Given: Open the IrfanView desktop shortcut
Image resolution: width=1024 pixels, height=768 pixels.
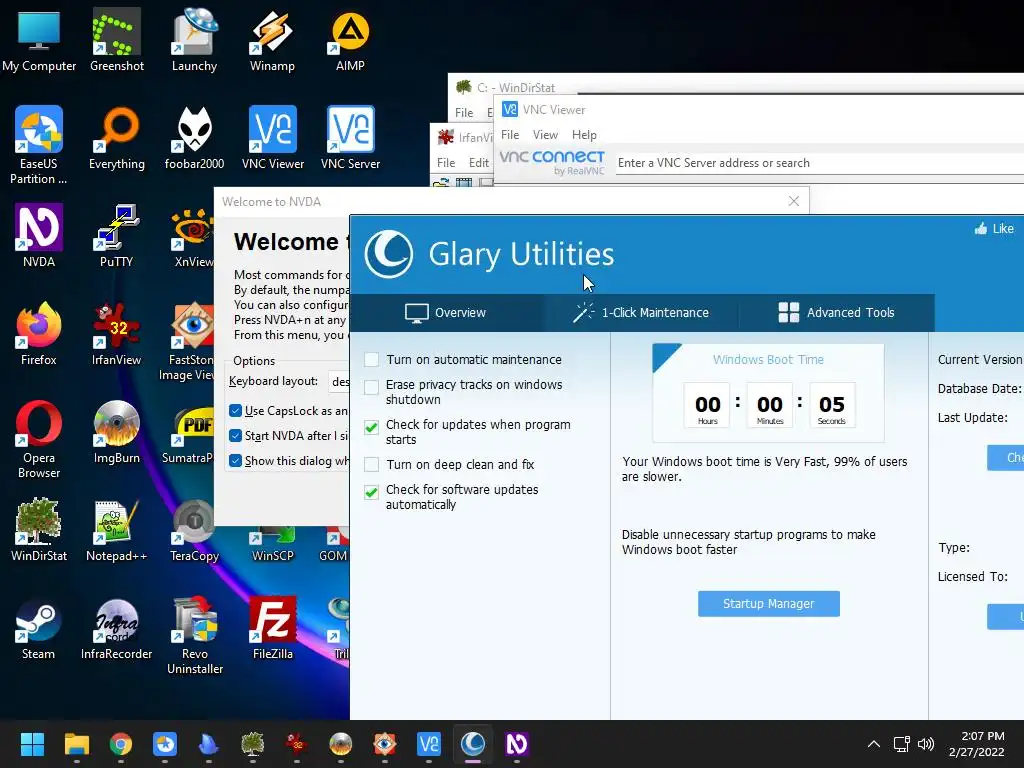Looking at the screenshot, I should click(116, 334).
